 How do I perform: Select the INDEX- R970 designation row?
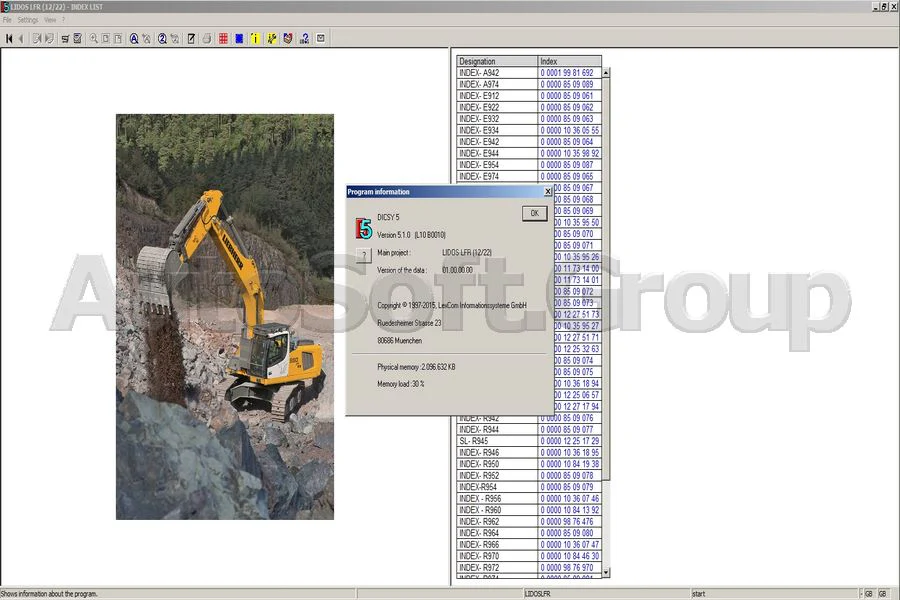click(x=497, y=556)
